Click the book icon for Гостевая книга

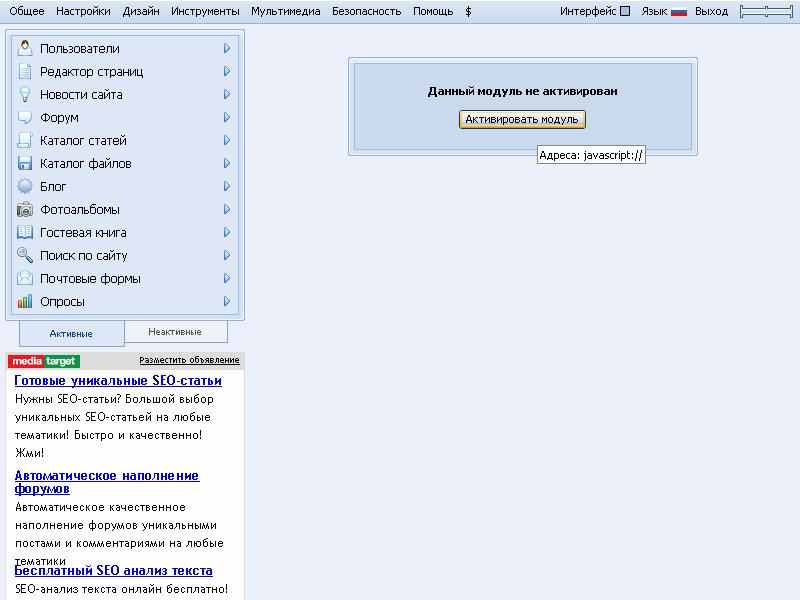(24, 232)
